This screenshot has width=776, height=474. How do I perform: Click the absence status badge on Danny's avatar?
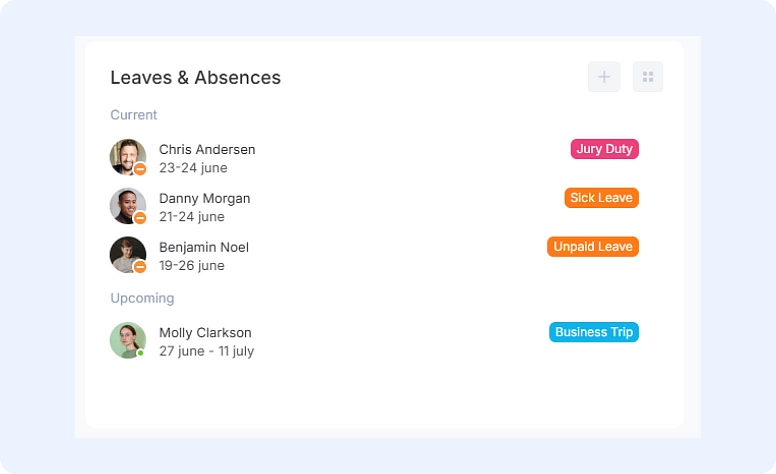click(x=140, y=218)
